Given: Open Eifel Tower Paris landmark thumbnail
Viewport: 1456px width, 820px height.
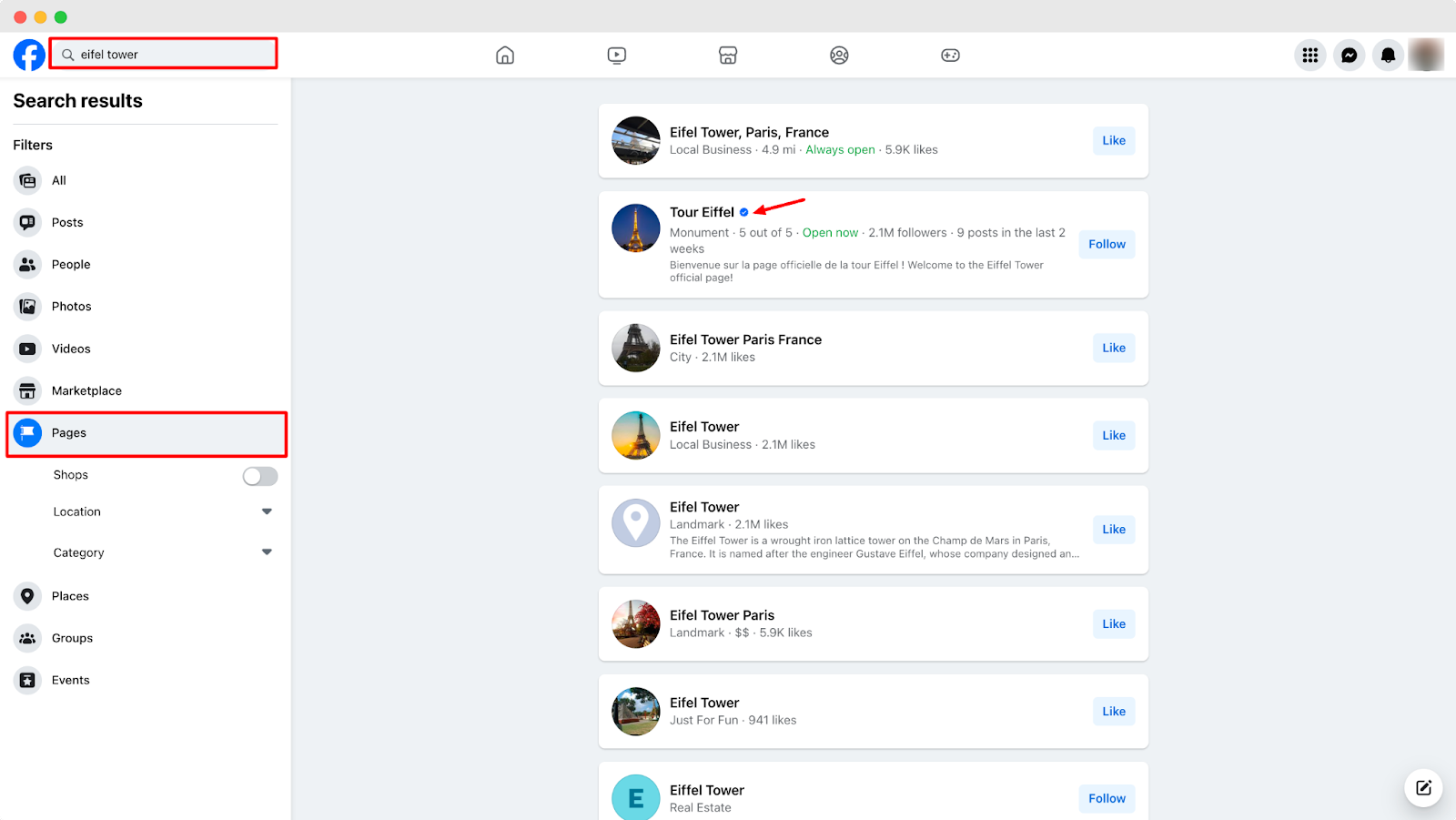Looking at the screenshot, I should [636, 623].
